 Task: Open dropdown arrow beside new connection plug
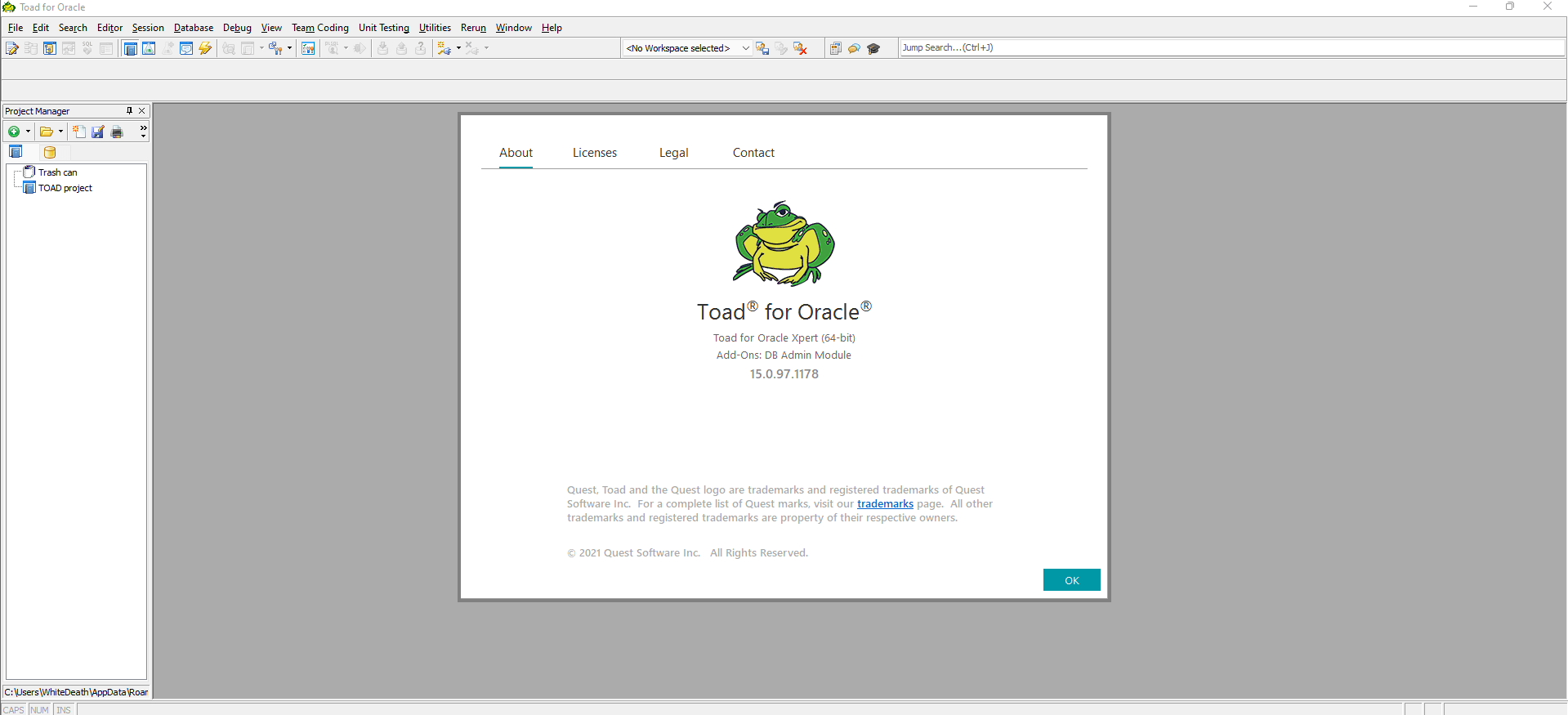[458, 48]
